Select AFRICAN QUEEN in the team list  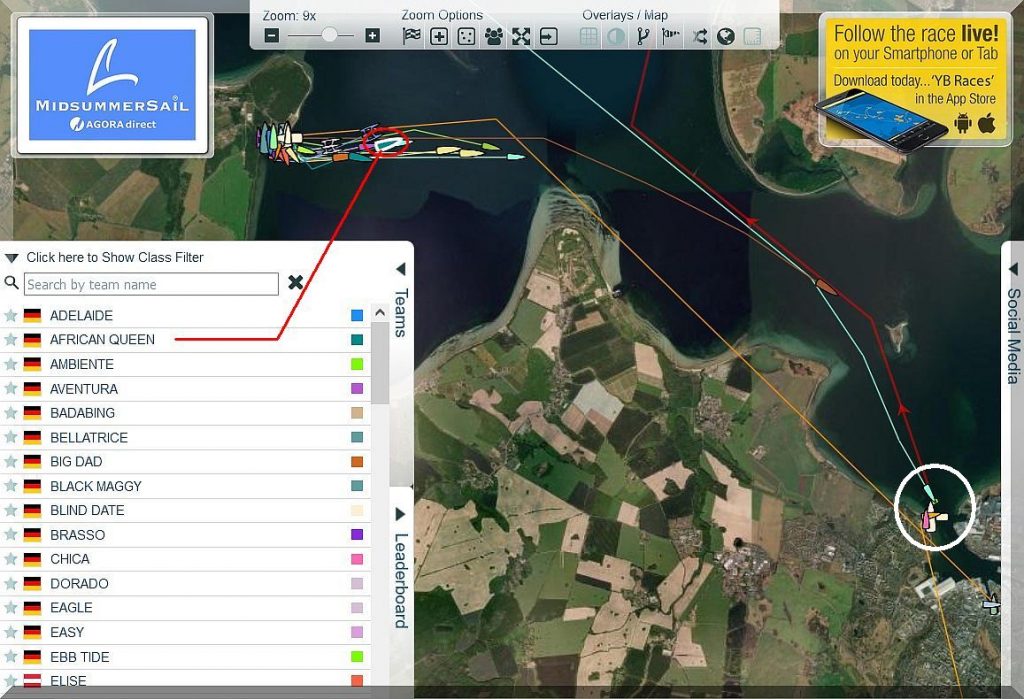[102, 340]
